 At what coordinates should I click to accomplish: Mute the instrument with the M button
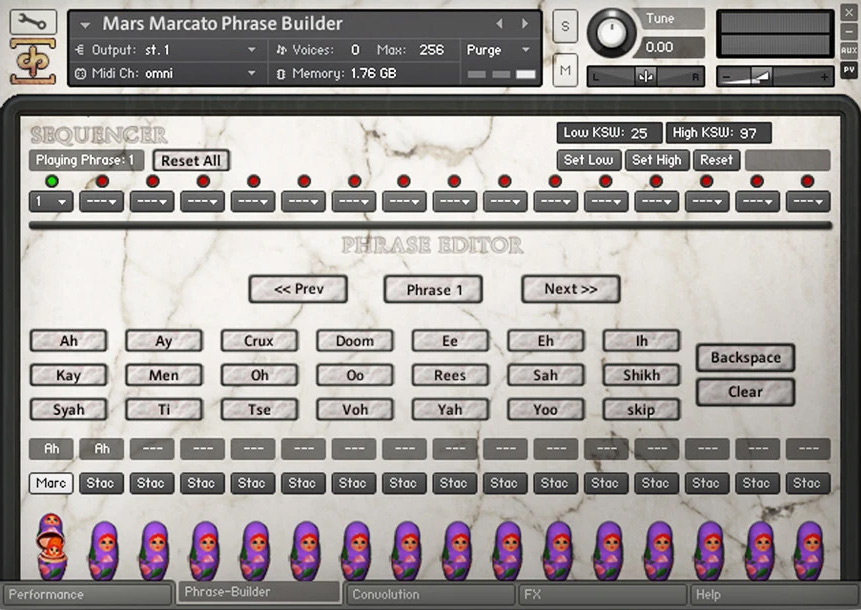coord(565,70)
